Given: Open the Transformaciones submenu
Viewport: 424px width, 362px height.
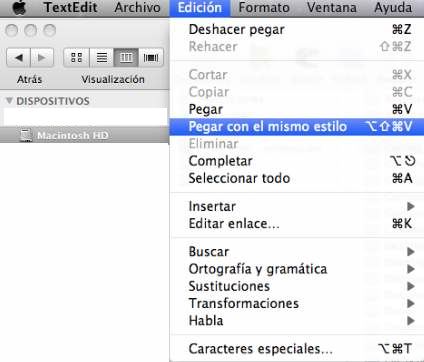Looking at the screenshot, I should pyautogui.click(x=297, y=304).
